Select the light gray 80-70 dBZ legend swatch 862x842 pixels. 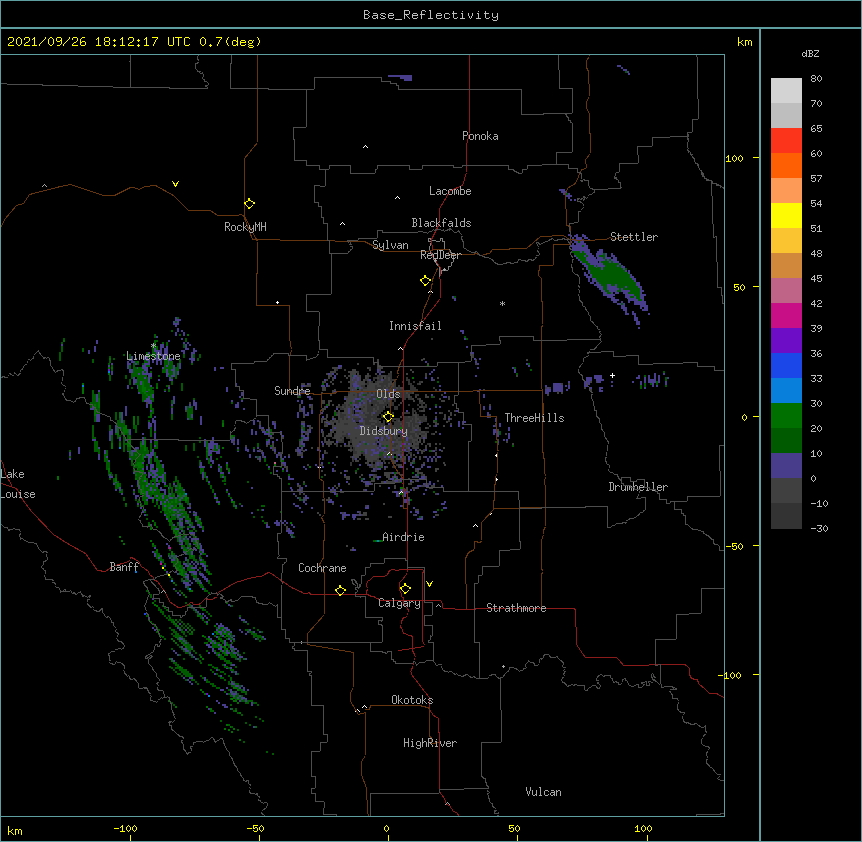[786, 91]
